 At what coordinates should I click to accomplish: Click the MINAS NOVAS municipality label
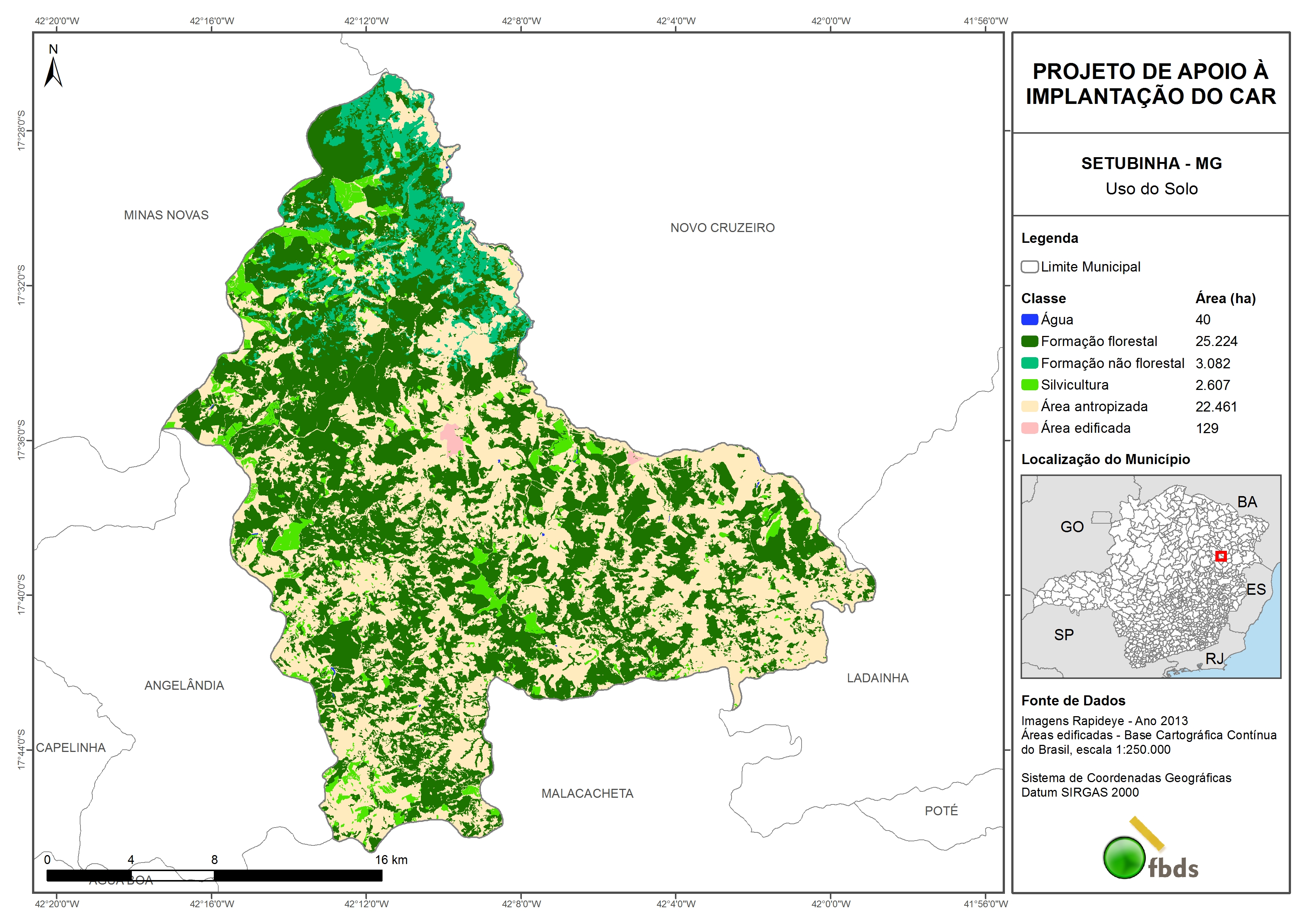(x=166, y=215)
